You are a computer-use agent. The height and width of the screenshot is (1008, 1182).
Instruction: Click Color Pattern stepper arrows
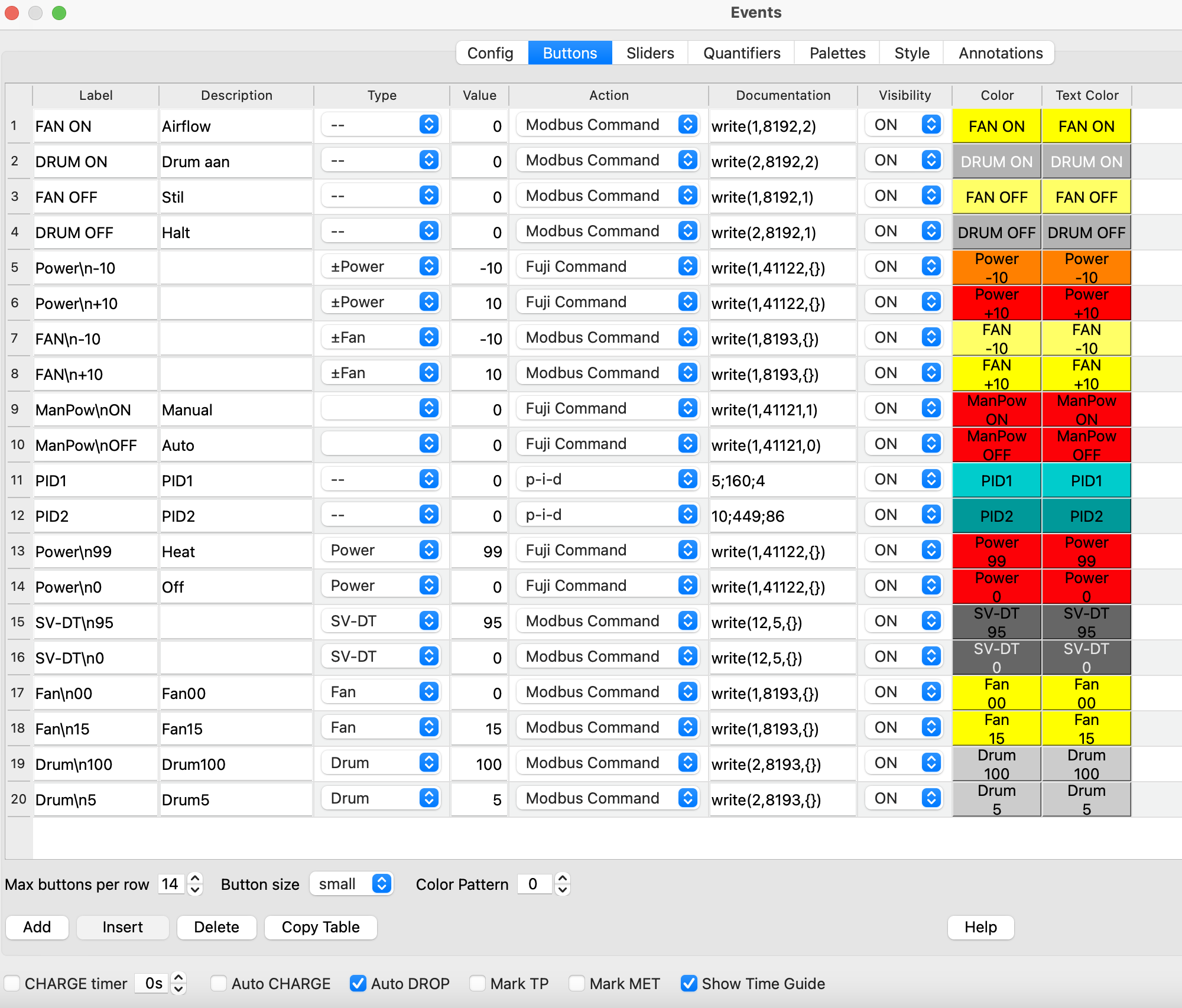click(563, 884)
